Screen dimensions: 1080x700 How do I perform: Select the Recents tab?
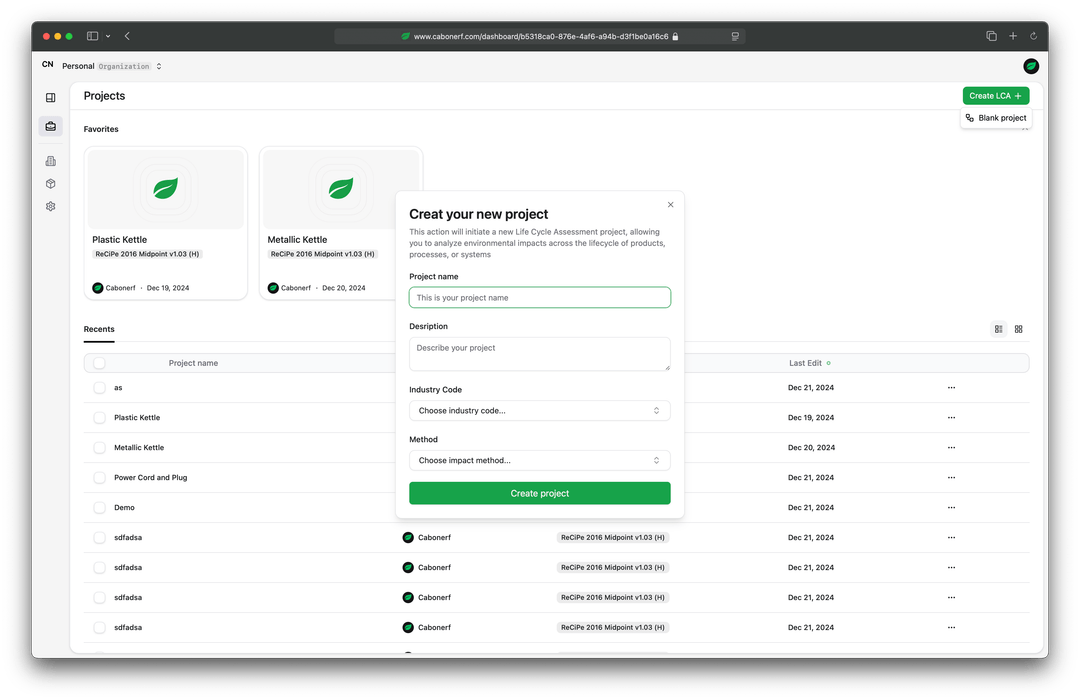coord(99,329)
